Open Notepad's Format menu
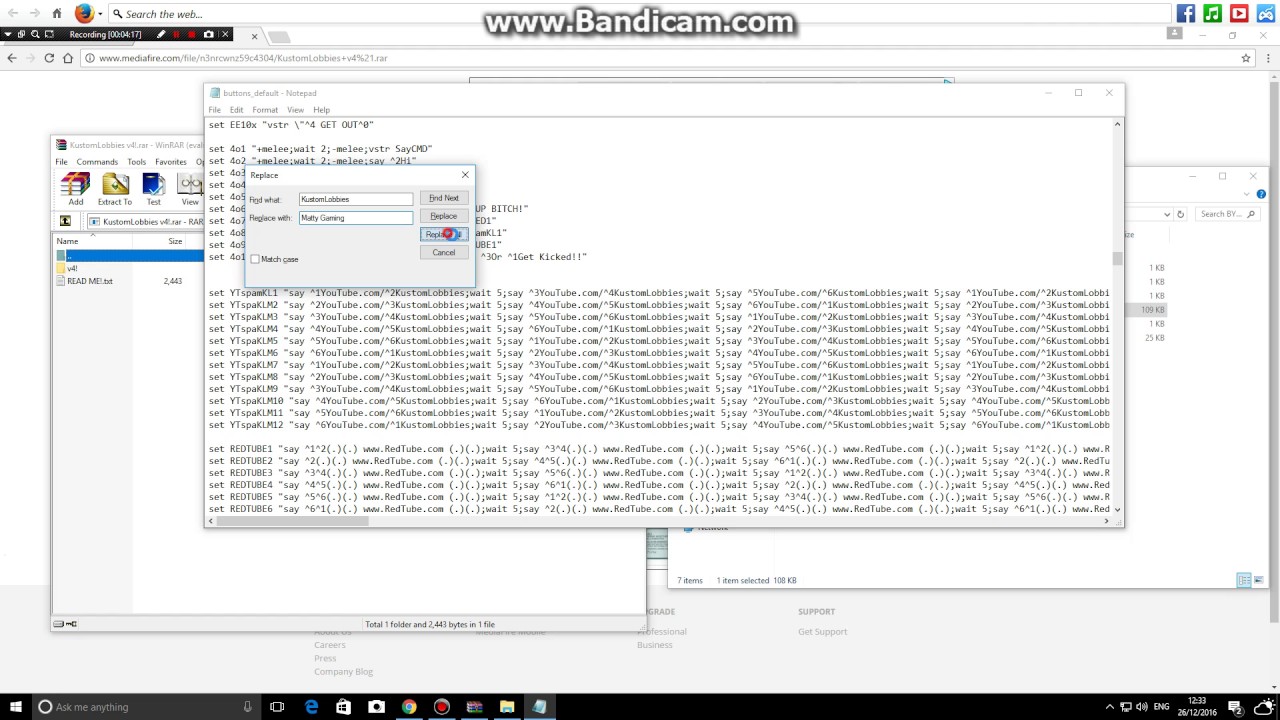The height and width of the screenshot is (720, 1280). coord(265,110)
